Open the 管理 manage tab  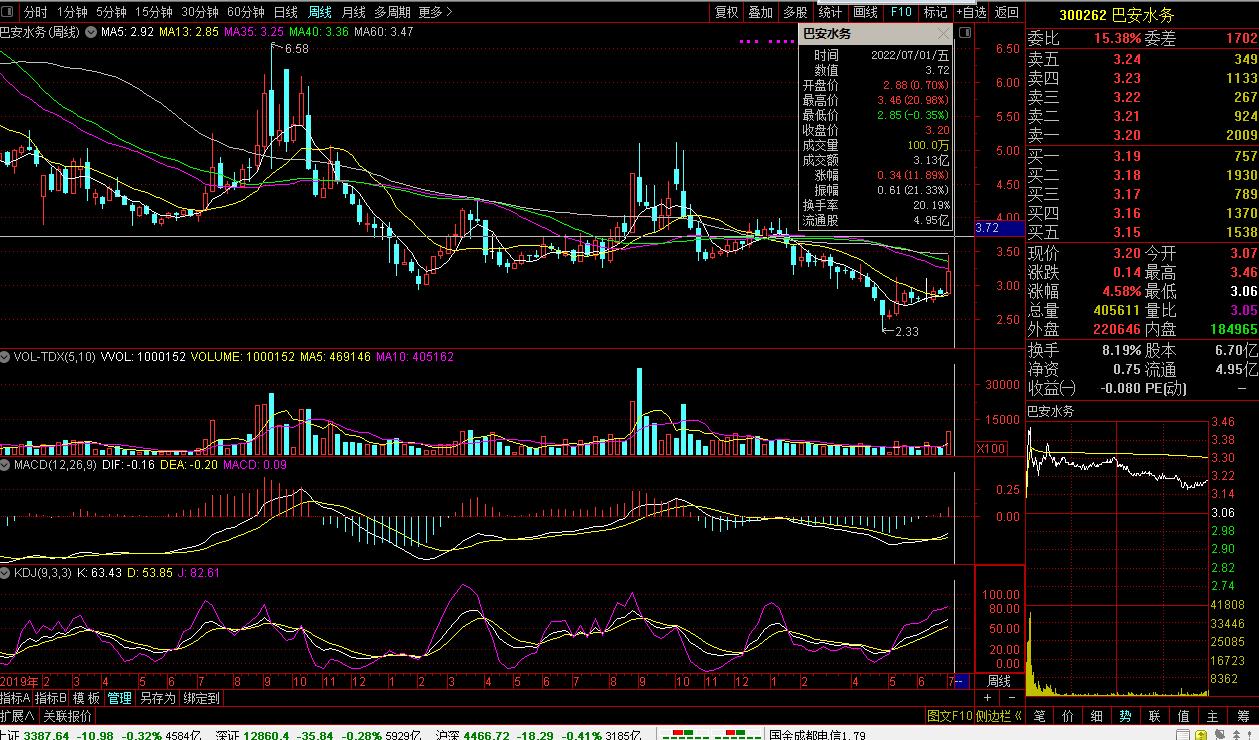point(119,698)
